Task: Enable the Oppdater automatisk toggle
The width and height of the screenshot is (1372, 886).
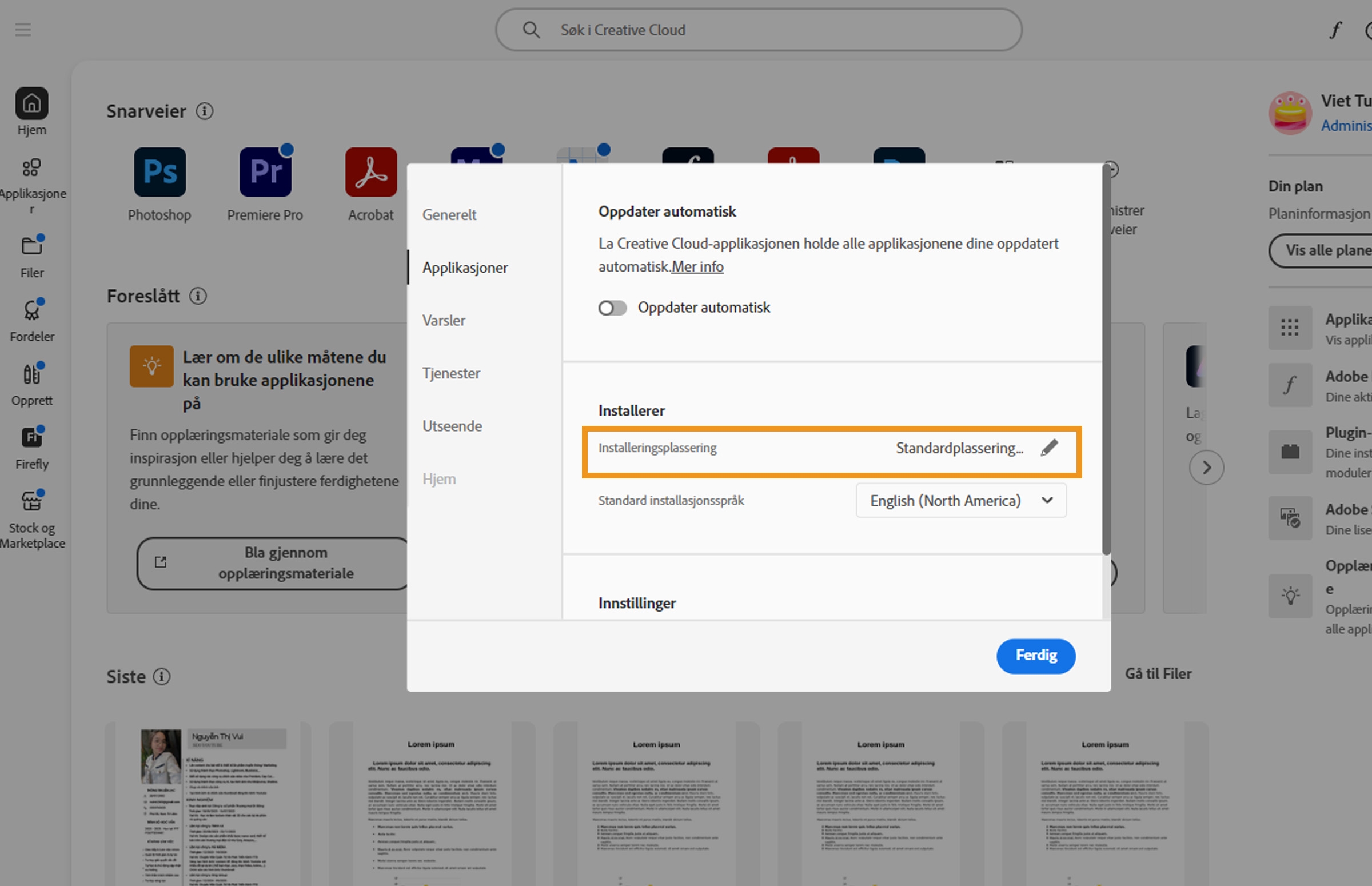Action: click(612, 308)
